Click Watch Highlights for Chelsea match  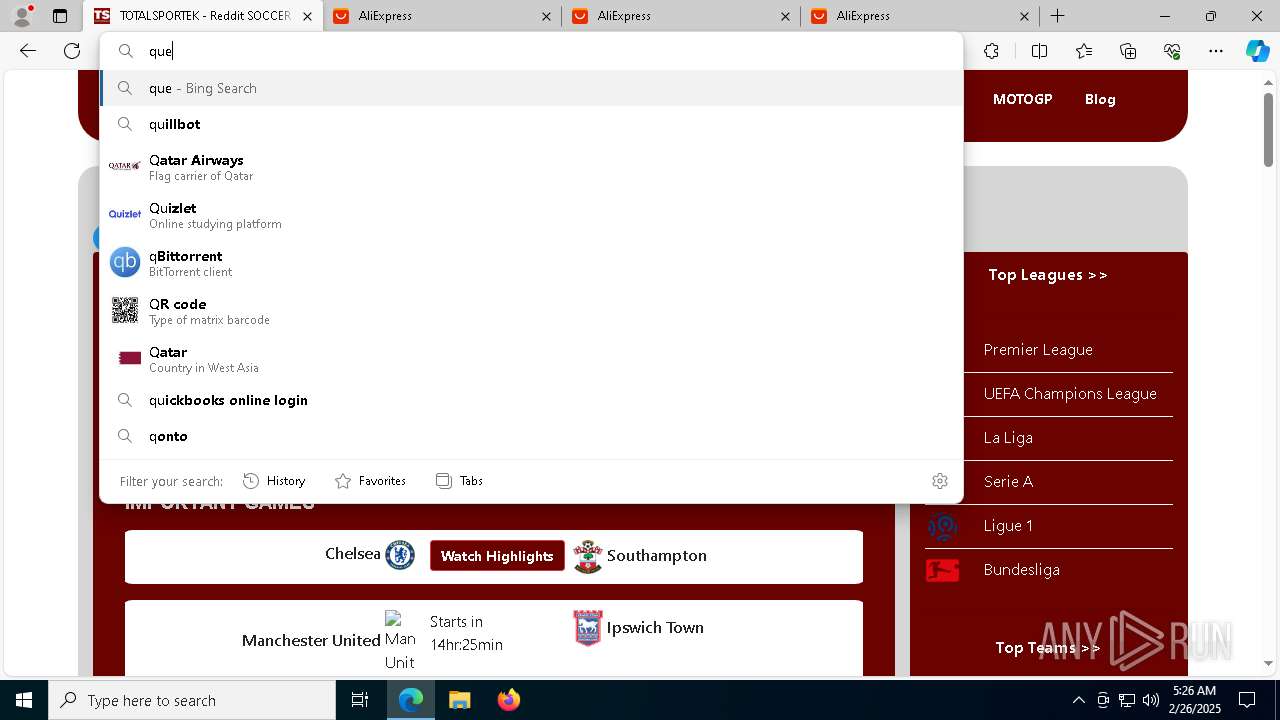[x=497, y=556]
